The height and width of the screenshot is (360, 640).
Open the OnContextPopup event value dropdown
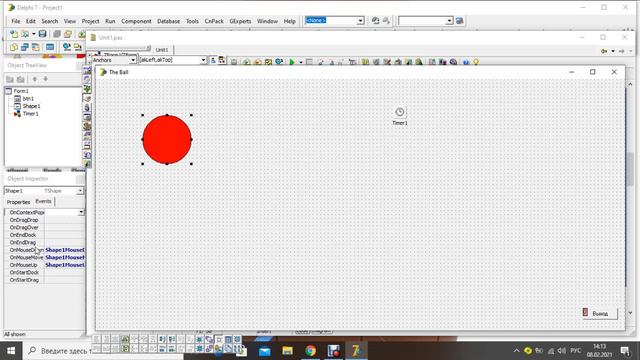point(81,212)
